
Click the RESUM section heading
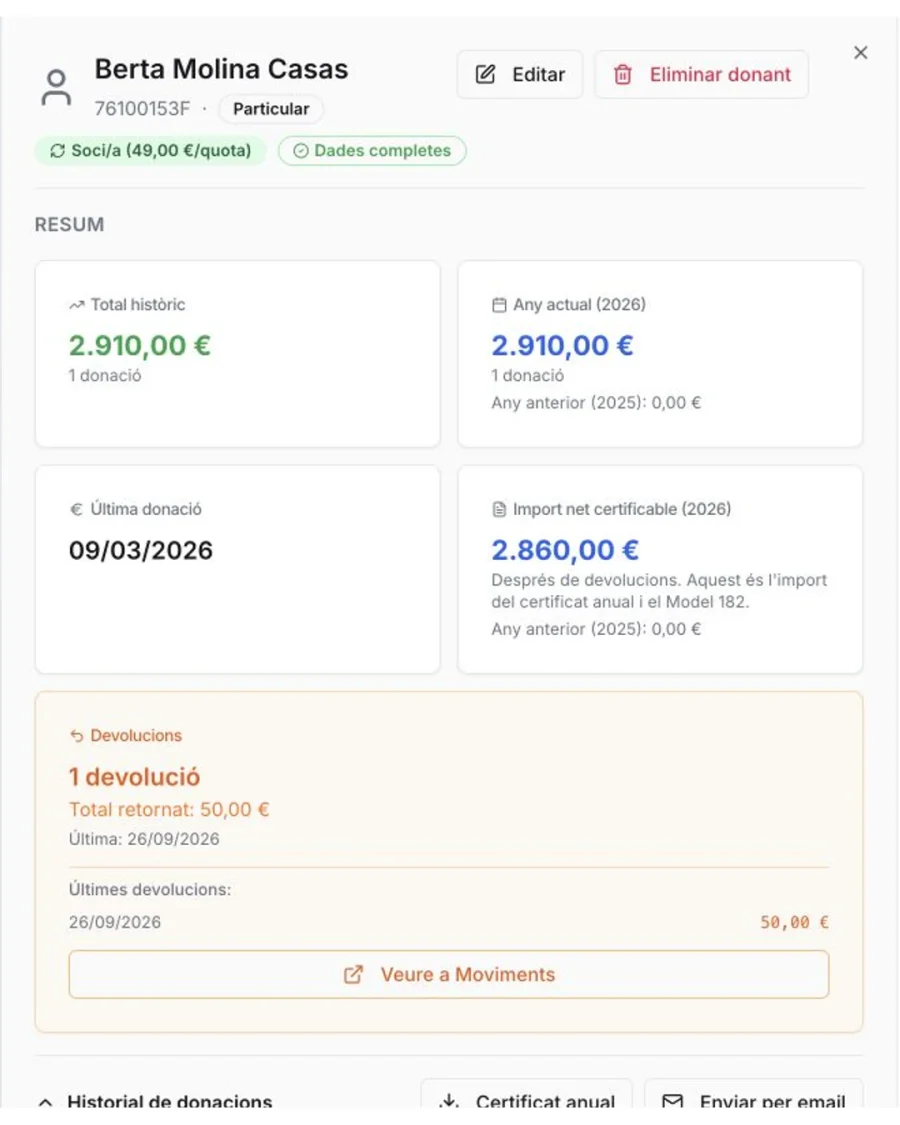(x=70, y=225)
